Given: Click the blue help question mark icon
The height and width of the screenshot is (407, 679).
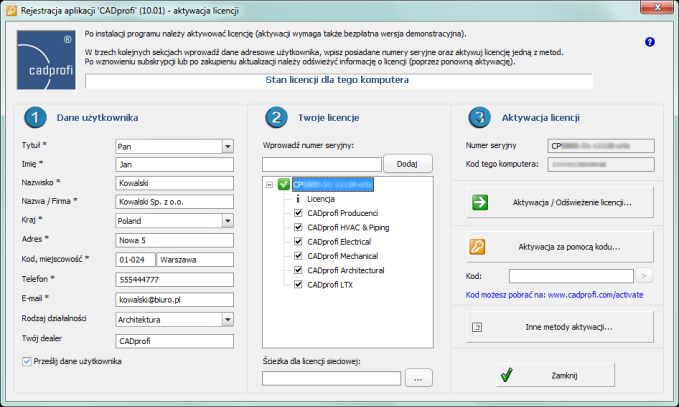Looking at the screenshot, I should [x=649, y=42].
